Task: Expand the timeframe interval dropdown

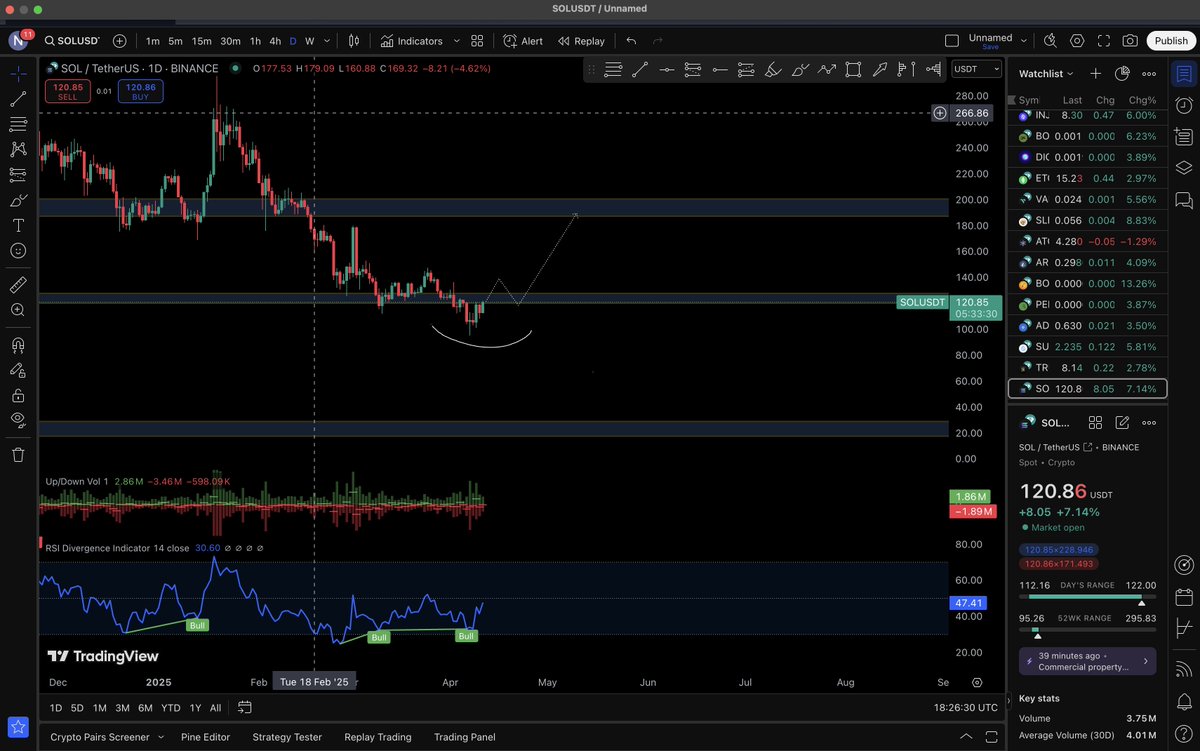Action: tap(327, 41)
